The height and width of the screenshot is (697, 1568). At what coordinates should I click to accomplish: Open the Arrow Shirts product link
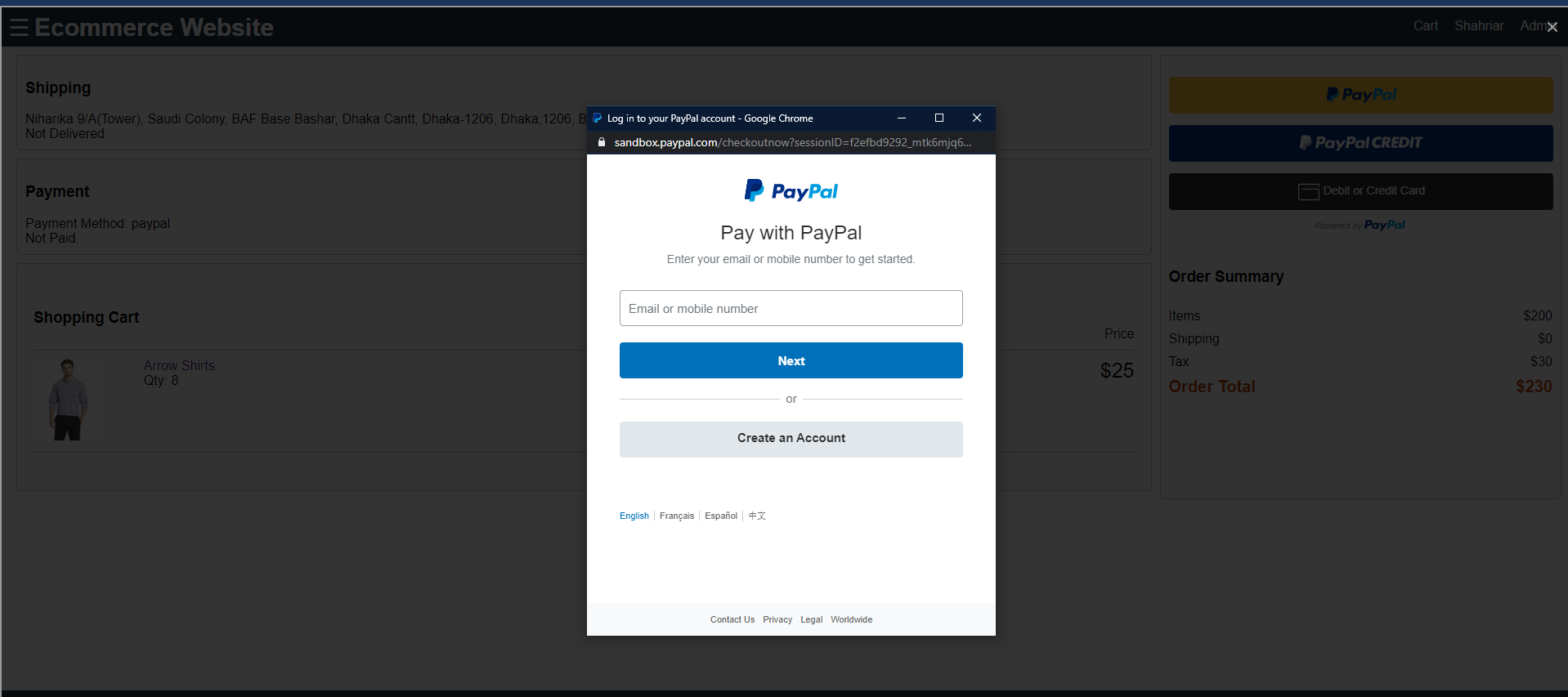(179, 365)
